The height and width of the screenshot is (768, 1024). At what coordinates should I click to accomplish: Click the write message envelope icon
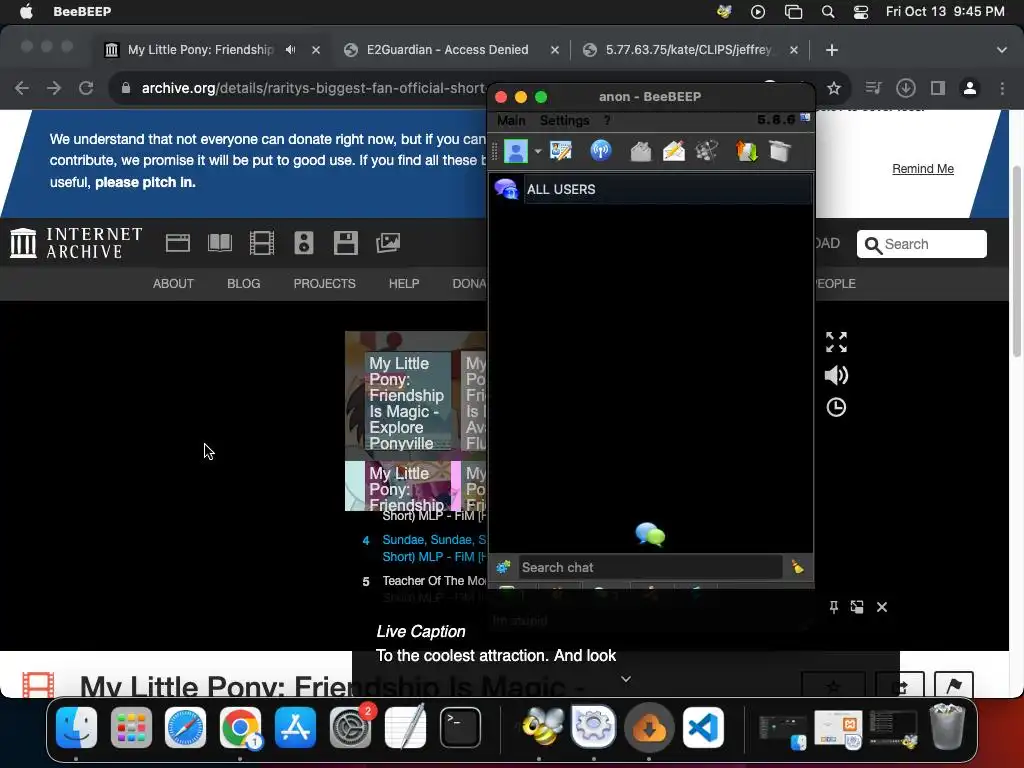pos(673,151)
